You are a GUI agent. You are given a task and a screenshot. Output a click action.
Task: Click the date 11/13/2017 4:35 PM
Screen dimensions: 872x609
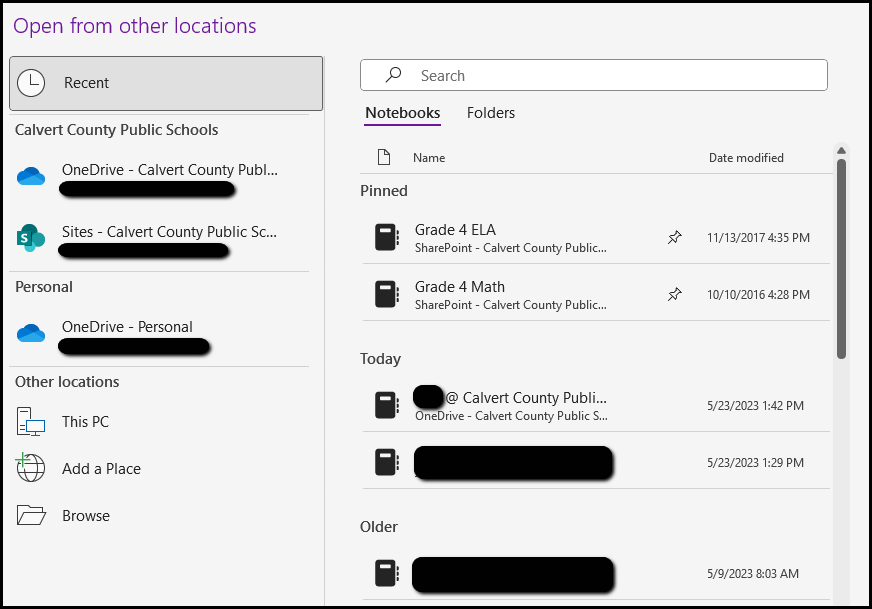click(758, 238)
